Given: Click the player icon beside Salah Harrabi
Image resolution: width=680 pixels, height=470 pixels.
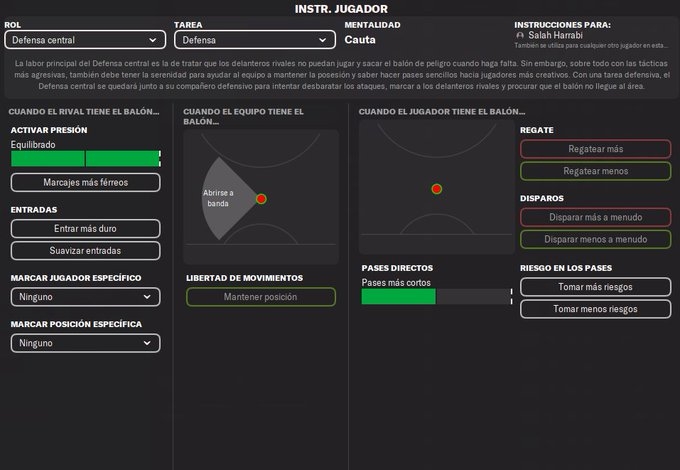Looking at the screenshot, I should pyautogui.click(x=520, y=35).
